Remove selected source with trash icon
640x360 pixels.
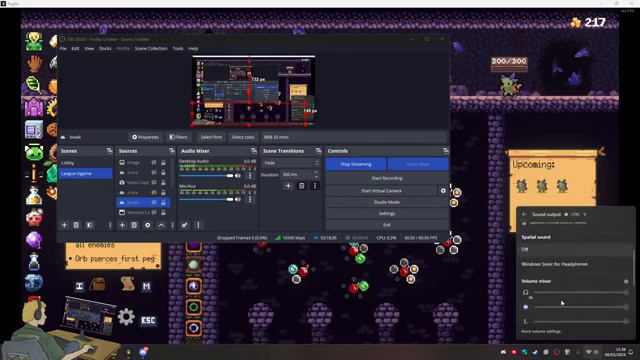tap(134, 225)
